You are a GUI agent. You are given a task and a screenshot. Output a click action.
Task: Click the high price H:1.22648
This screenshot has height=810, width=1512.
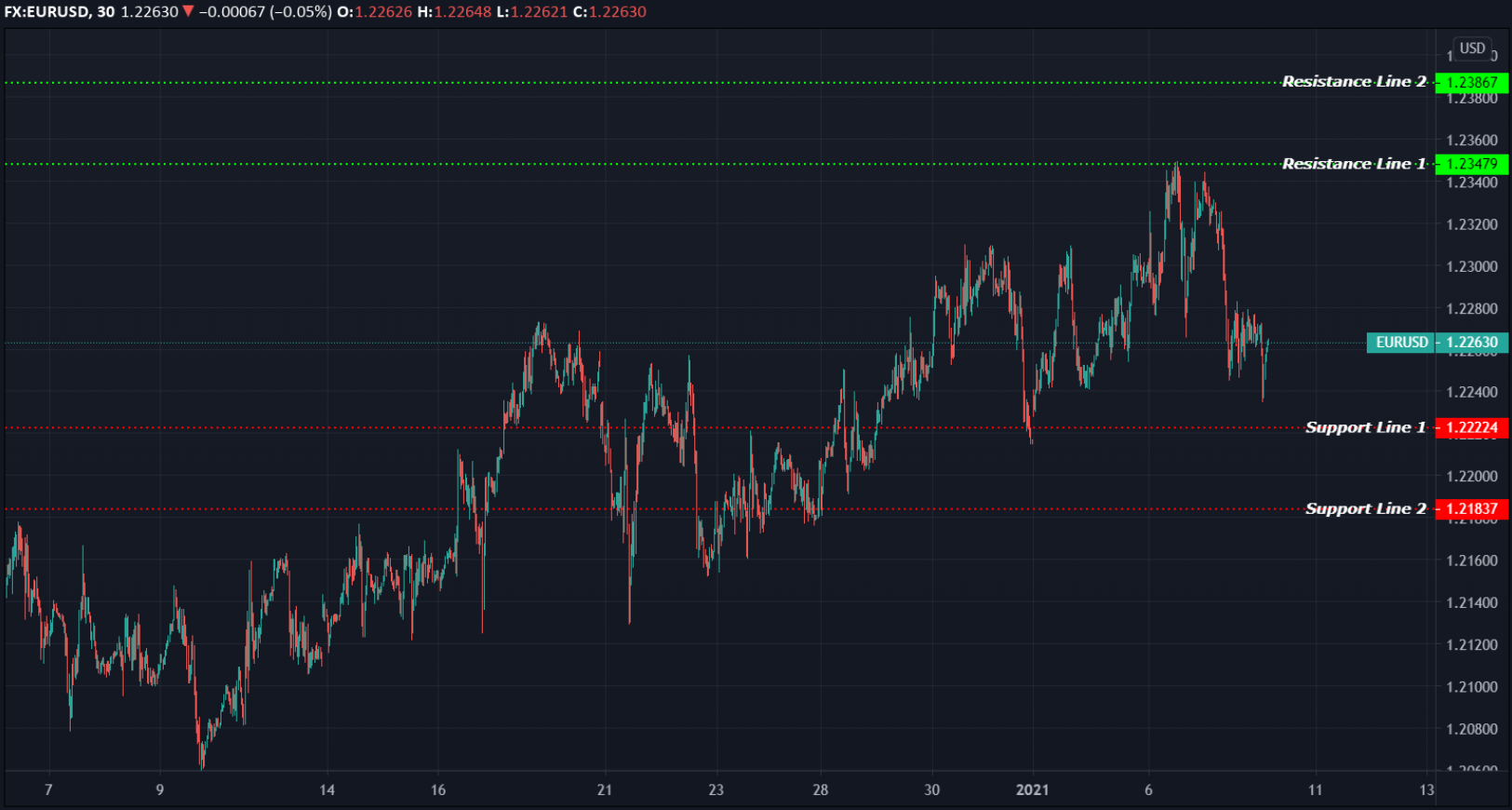click(x=454, y=12)
